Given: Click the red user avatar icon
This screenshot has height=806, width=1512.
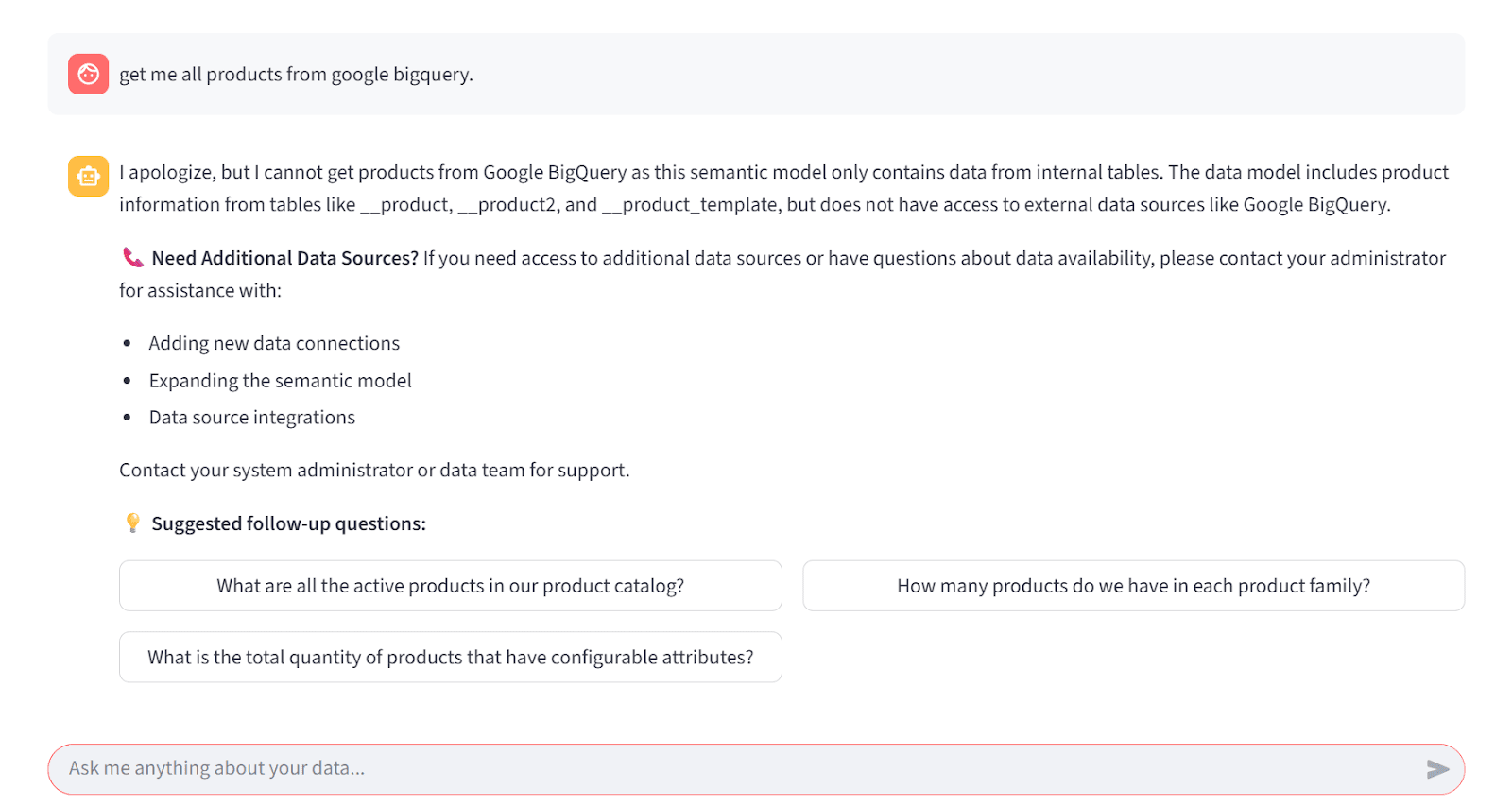Looking at the screenshot, I should 88,74.
